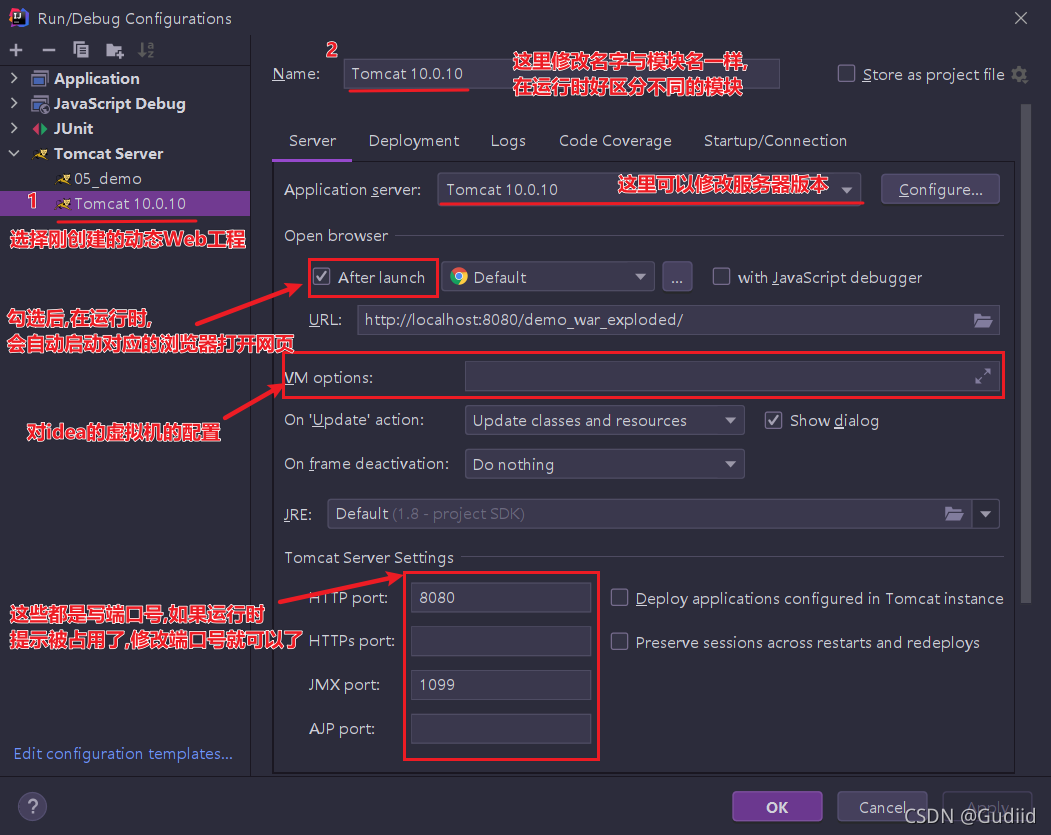Click the gear next to Store as project file

[1019, 74]
